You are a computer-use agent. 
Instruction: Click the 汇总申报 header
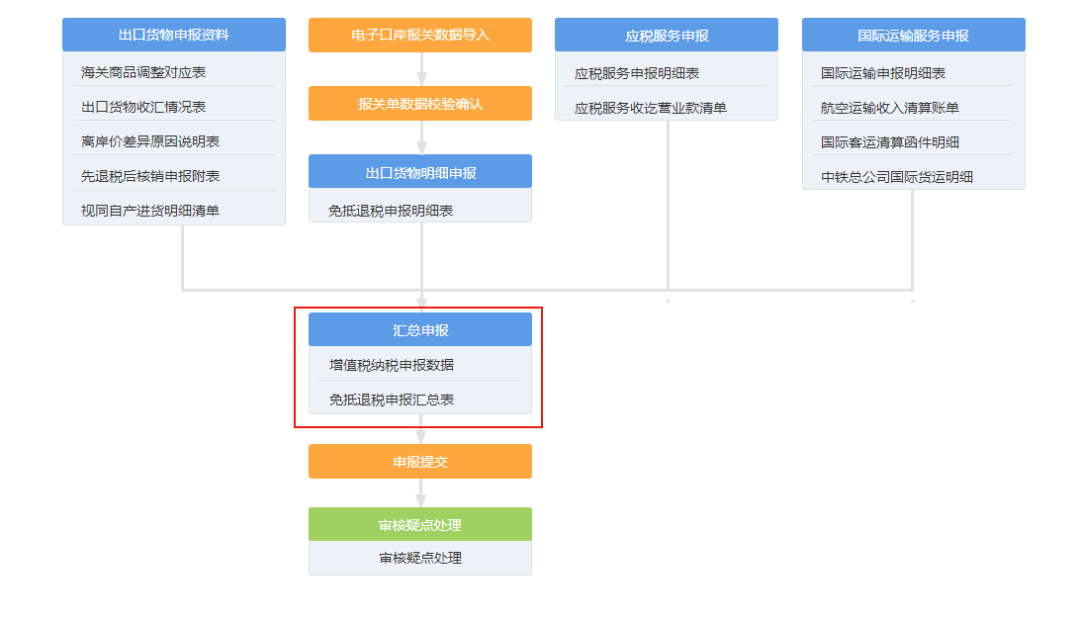[420, 330]
